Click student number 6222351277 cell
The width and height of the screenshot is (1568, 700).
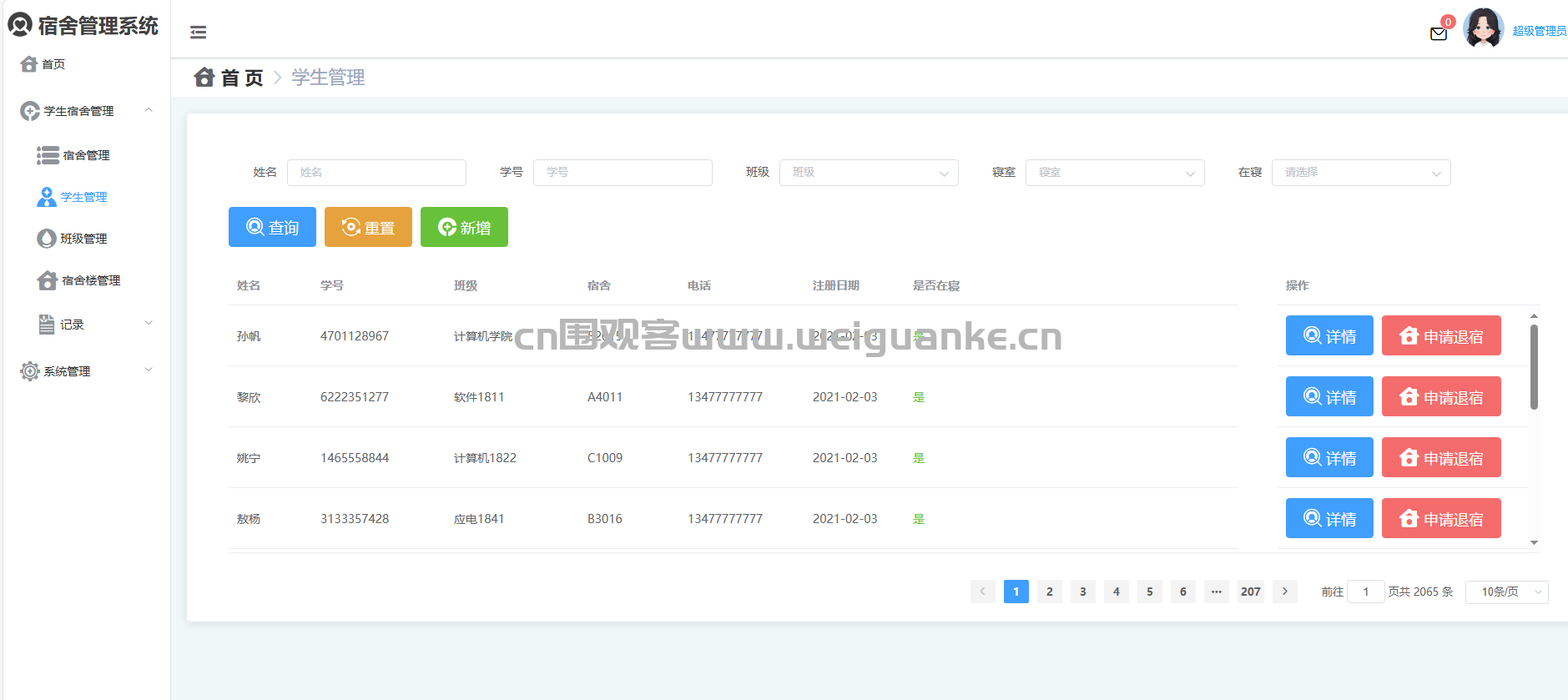coord(355,397)
